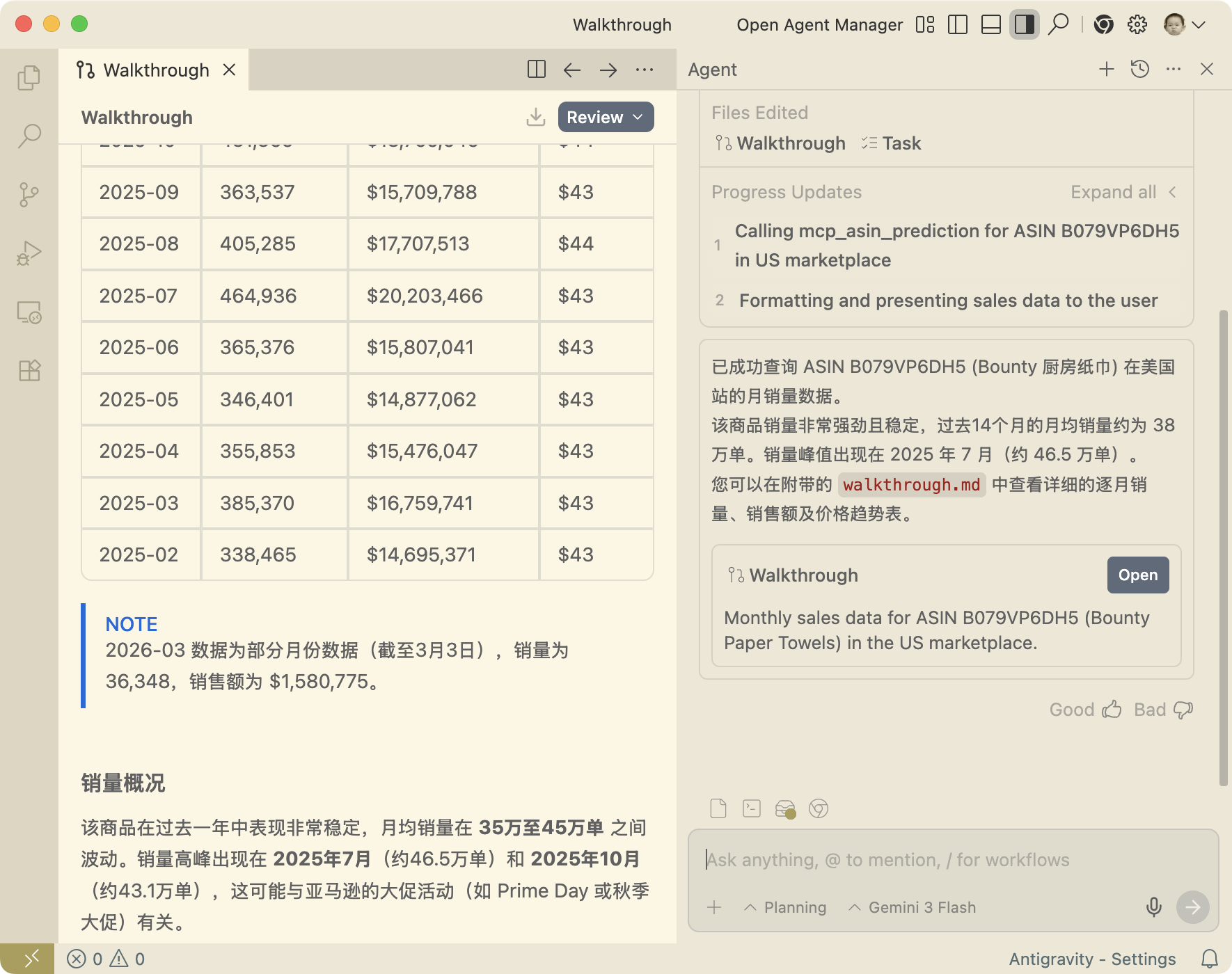Click the Agent panel vertical scrollbar
This screenshot has height=974, width=1232.
(x=1223, y=548)
